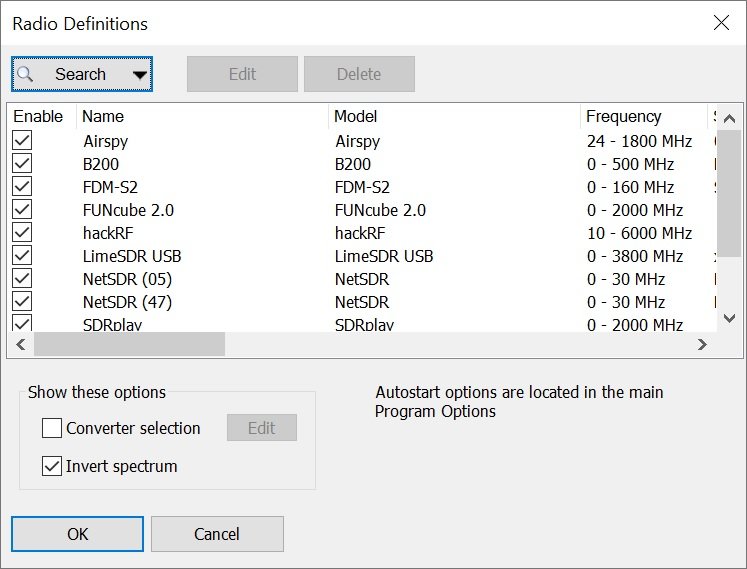Select the NetSDR (05) row name
Screen dimensions: 747x569
pos(127,279)
